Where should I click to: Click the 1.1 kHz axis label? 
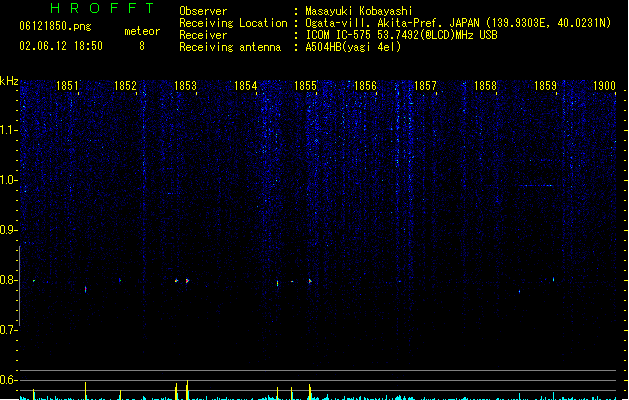coord(8,130)
